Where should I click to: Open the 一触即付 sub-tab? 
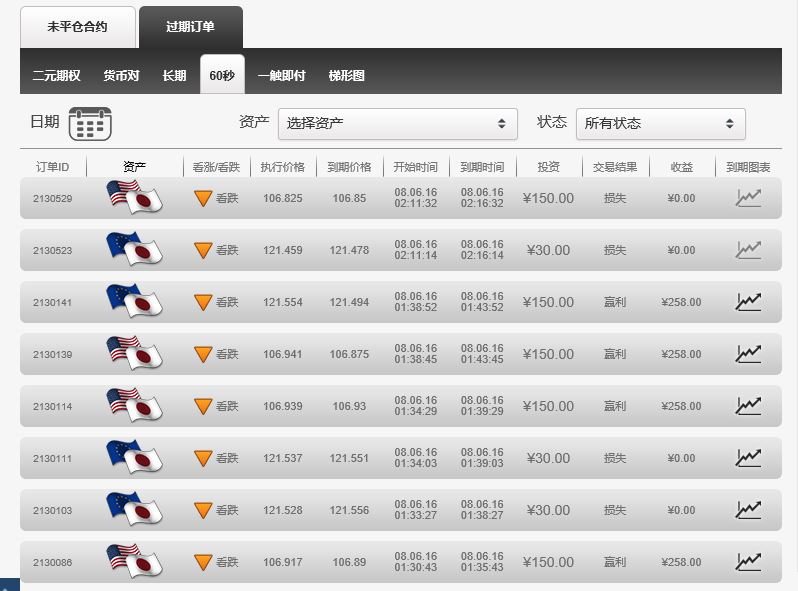[x=281, y=75]
